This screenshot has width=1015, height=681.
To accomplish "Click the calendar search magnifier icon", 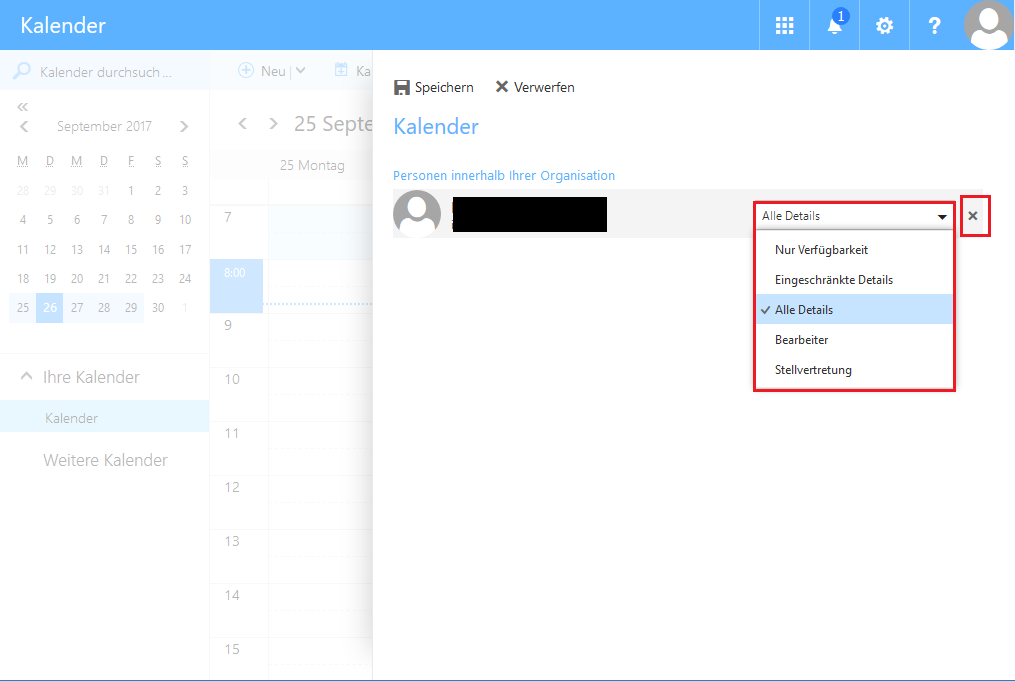I will pos(21,71).
